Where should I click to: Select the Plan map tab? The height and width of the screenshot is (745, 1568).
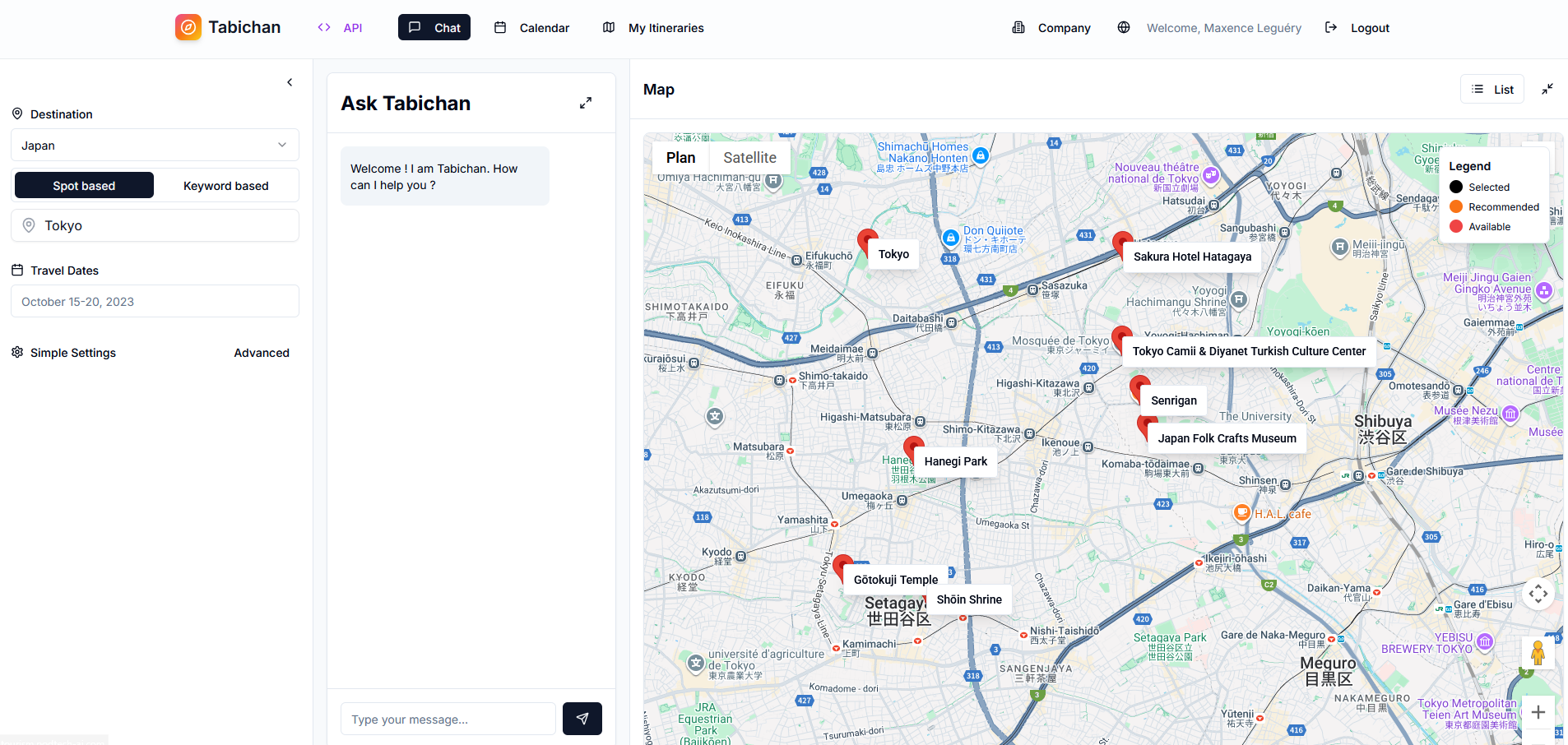tap(680, 157)
